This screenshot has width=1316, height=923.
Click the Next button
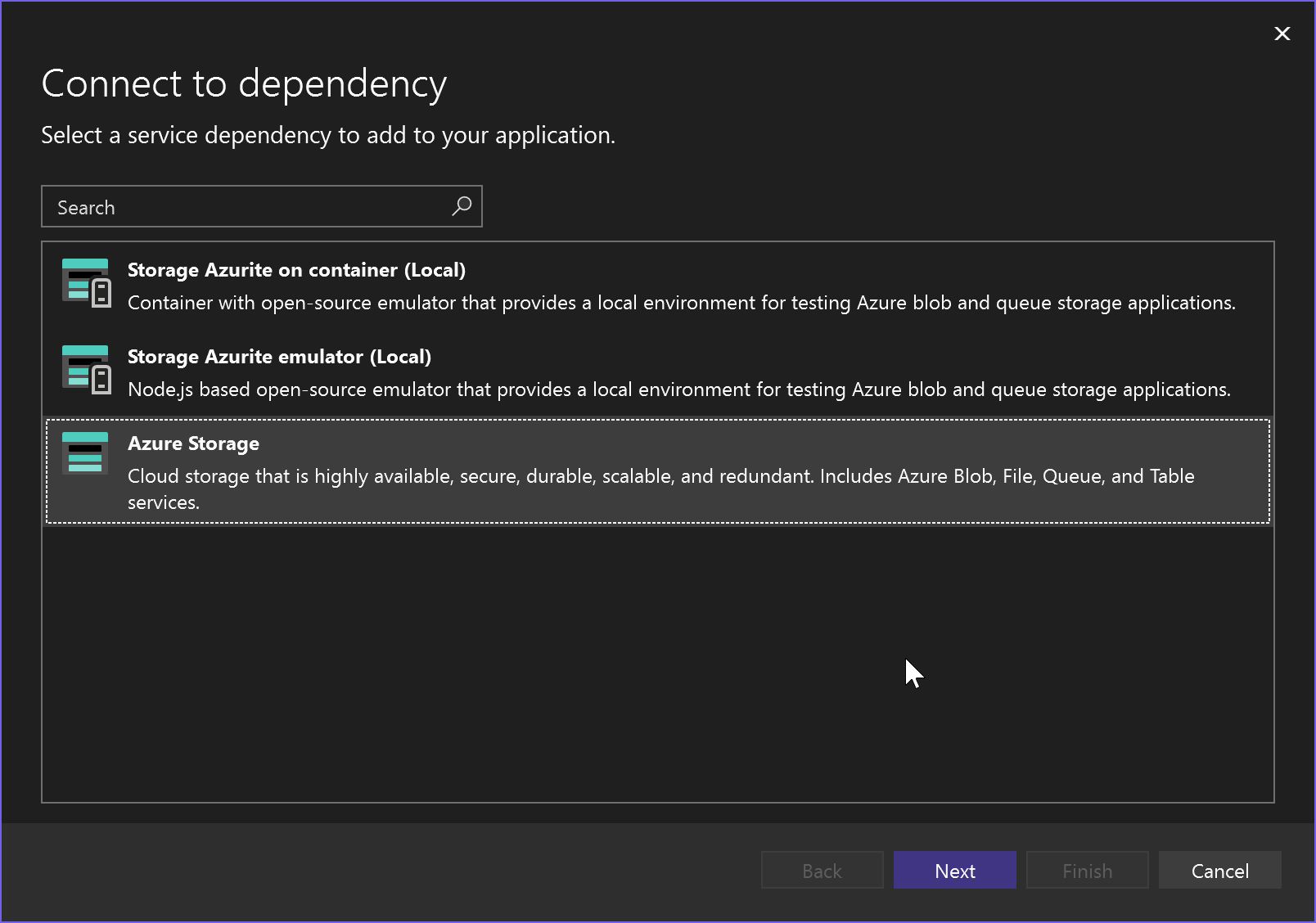[x=954, y=870]
